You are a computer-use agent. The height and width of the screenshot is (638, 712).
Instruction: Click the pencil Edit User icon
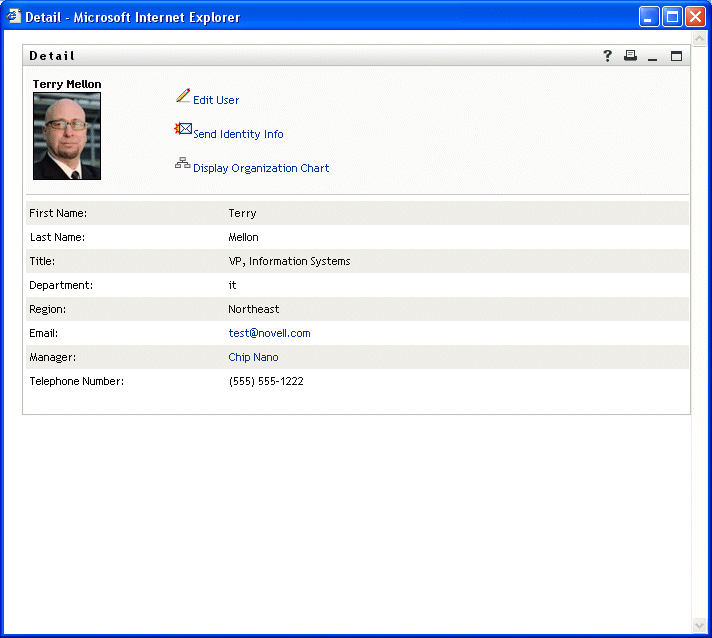183,95
